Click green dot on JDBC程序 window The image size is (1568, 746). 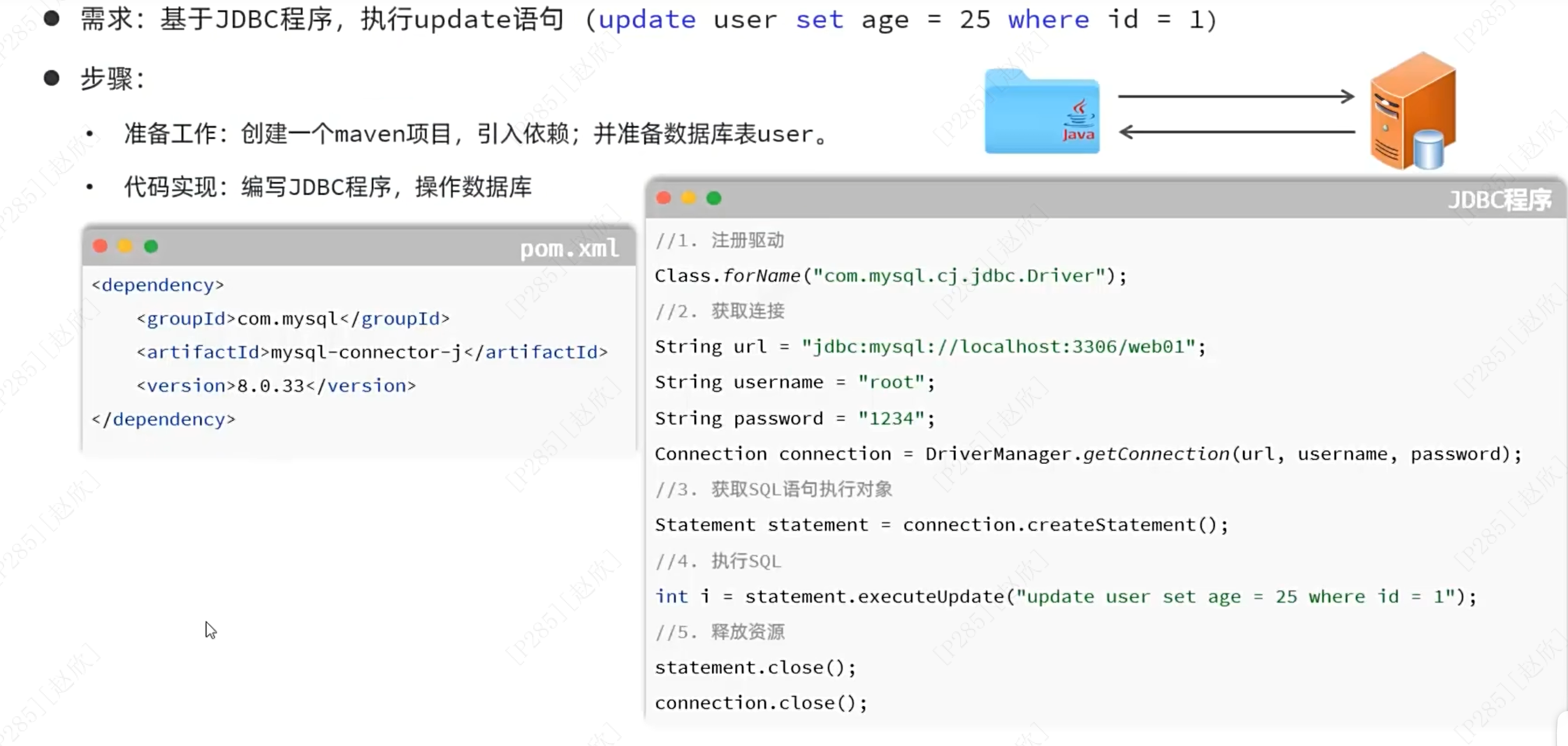point(714,198)
